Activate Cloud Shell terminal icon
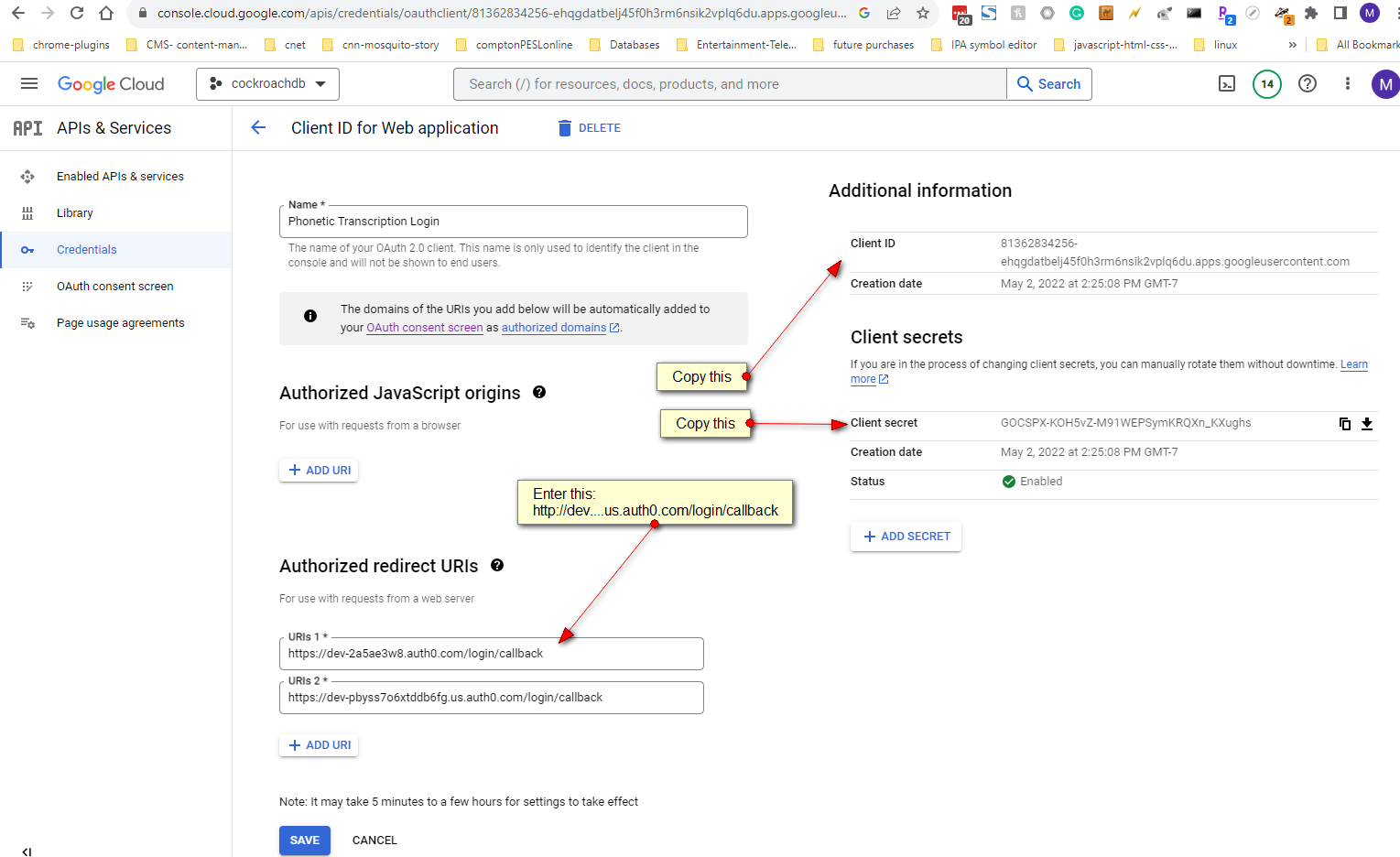Viewport: 1400px width, 857px height. (x=1227, y=84)
